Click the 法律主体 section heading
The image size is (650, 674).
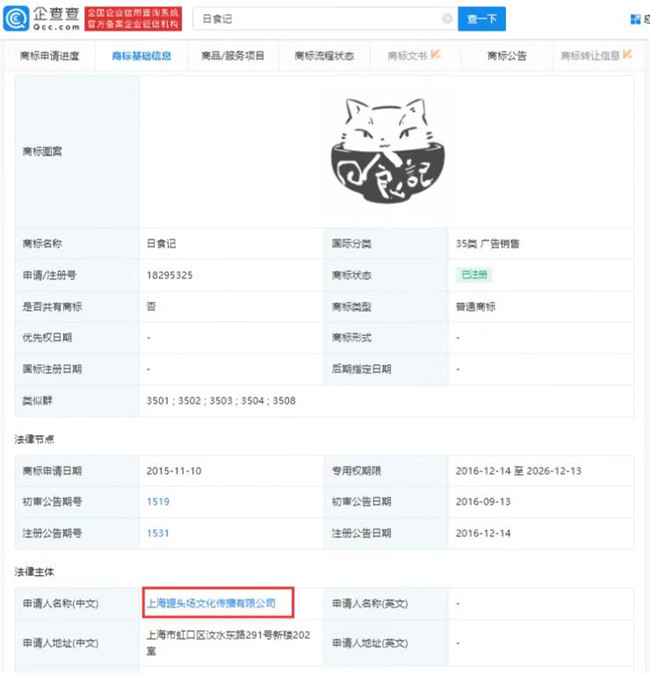[x=34, y=572]
